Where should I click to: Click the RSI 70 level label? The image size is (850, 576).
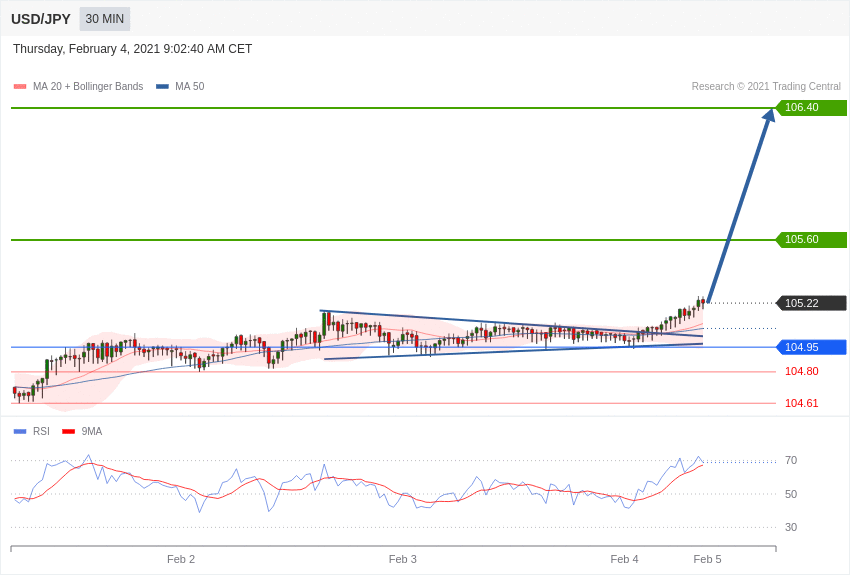click(x=791, y=461)
